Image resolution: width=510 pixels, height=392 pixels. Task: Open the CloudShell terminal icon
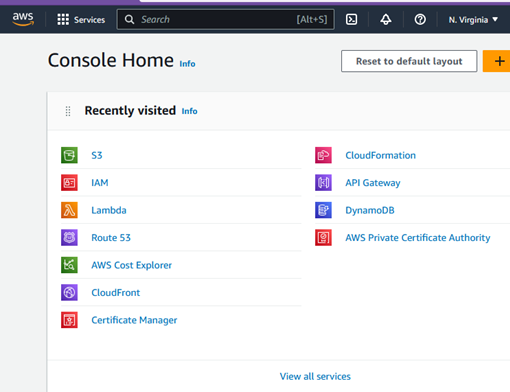pos(351,19)
